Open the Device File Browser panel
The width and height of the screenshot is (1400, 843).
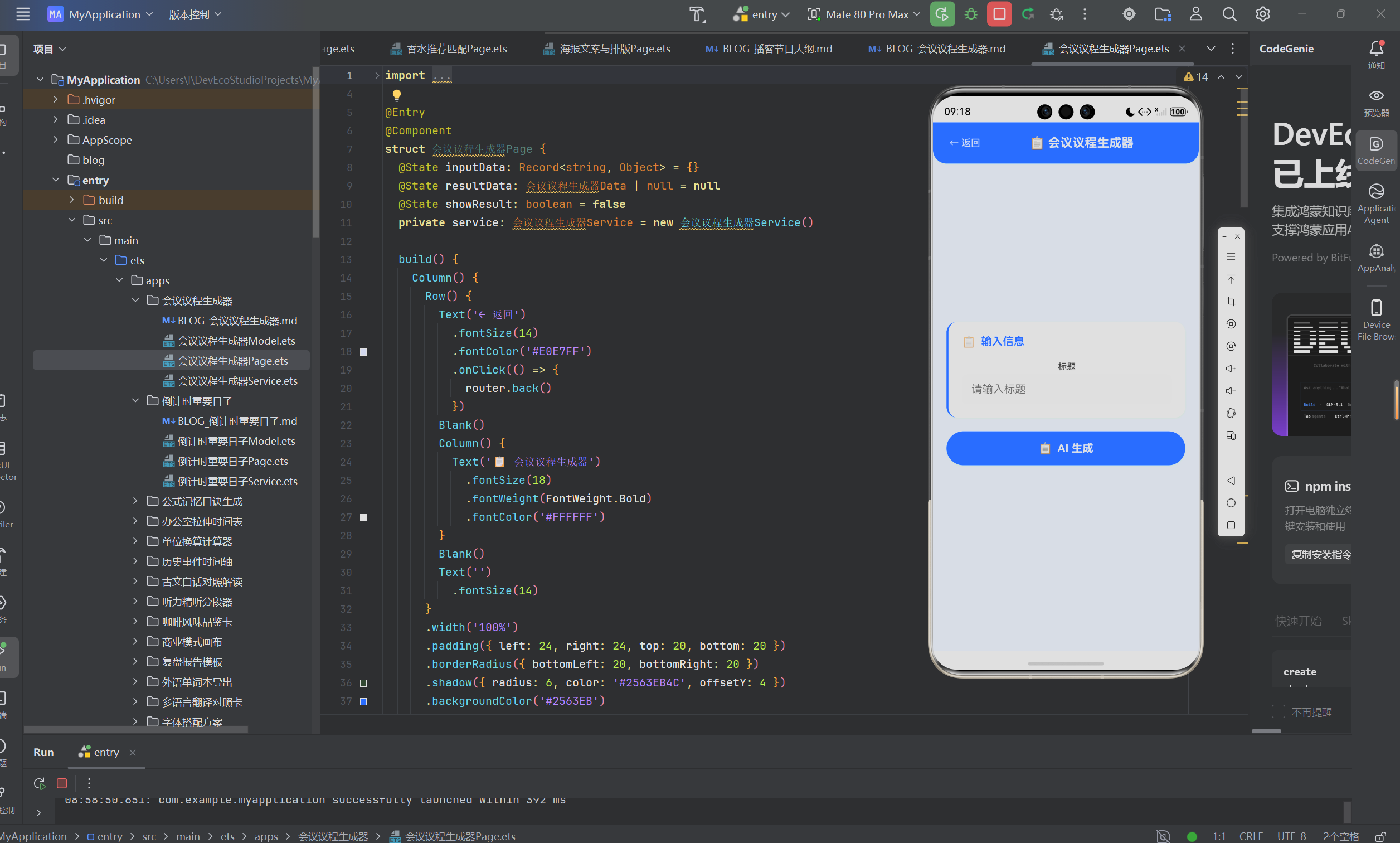pyautogui.click(x=1376, y=319)
